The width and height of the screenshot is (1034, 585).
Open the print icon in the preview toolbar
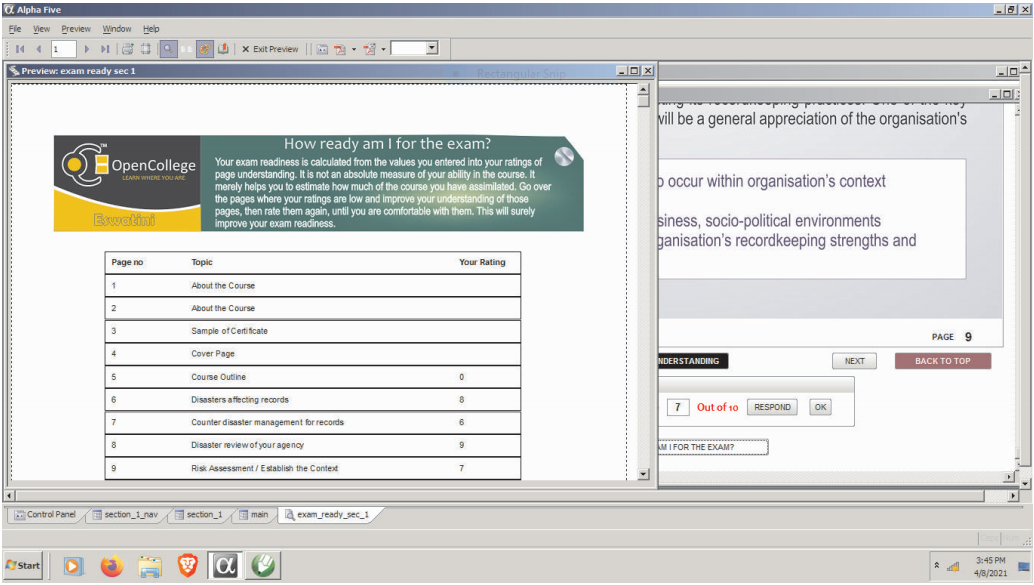pyautogui.click(x=128, y=48)
